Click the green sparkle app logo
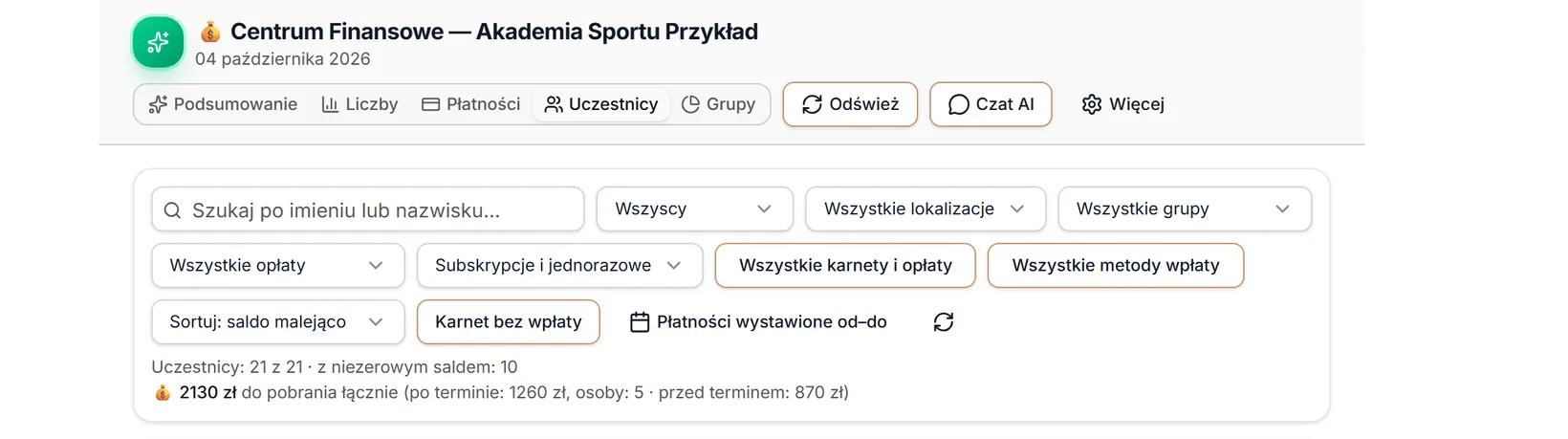Viewport: 1568px width, 439px height. point(158,42)
